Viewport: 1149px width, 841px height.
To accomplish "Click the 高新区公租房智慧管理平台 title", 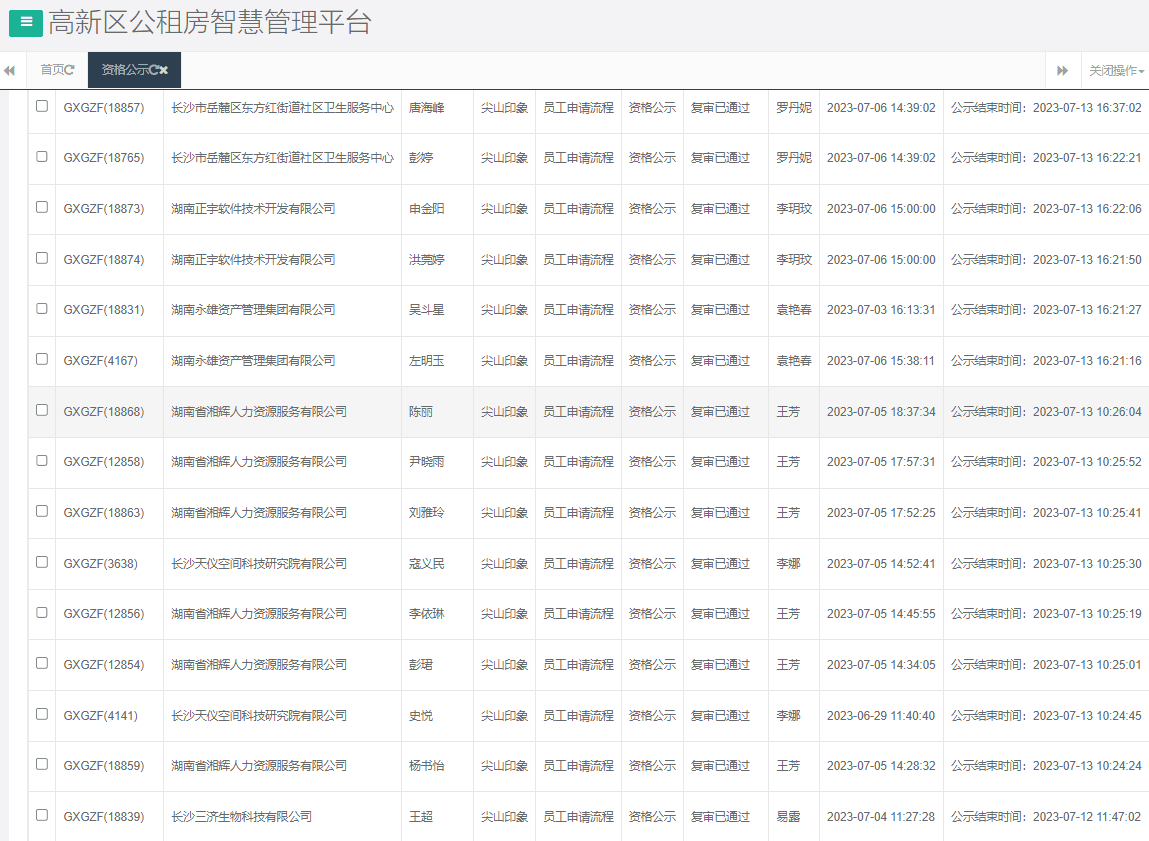I will click(210, 23).
